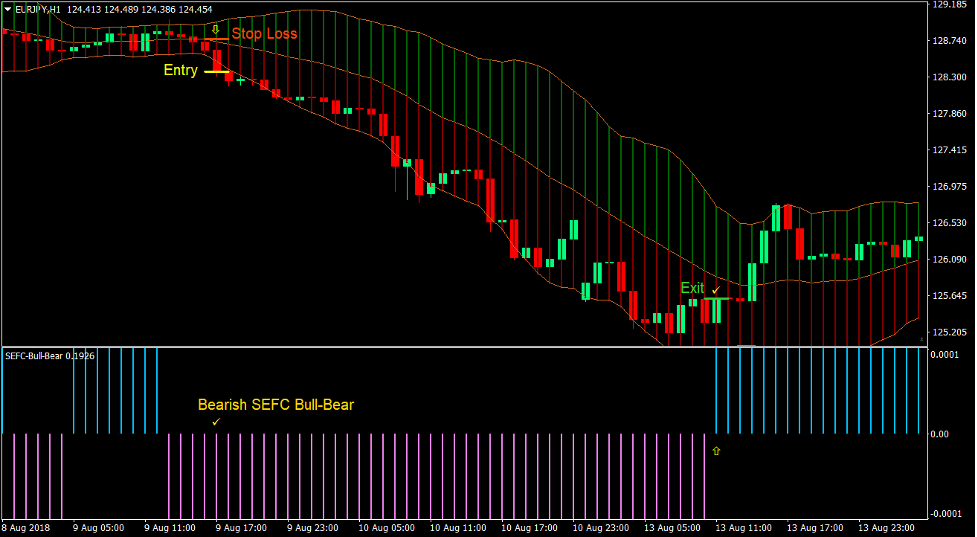Click the EURJPY,H1 chart title text
Image resolution: width=977 pixels, height=537 pixels.
pyautogui.click(x=38, y=9)
